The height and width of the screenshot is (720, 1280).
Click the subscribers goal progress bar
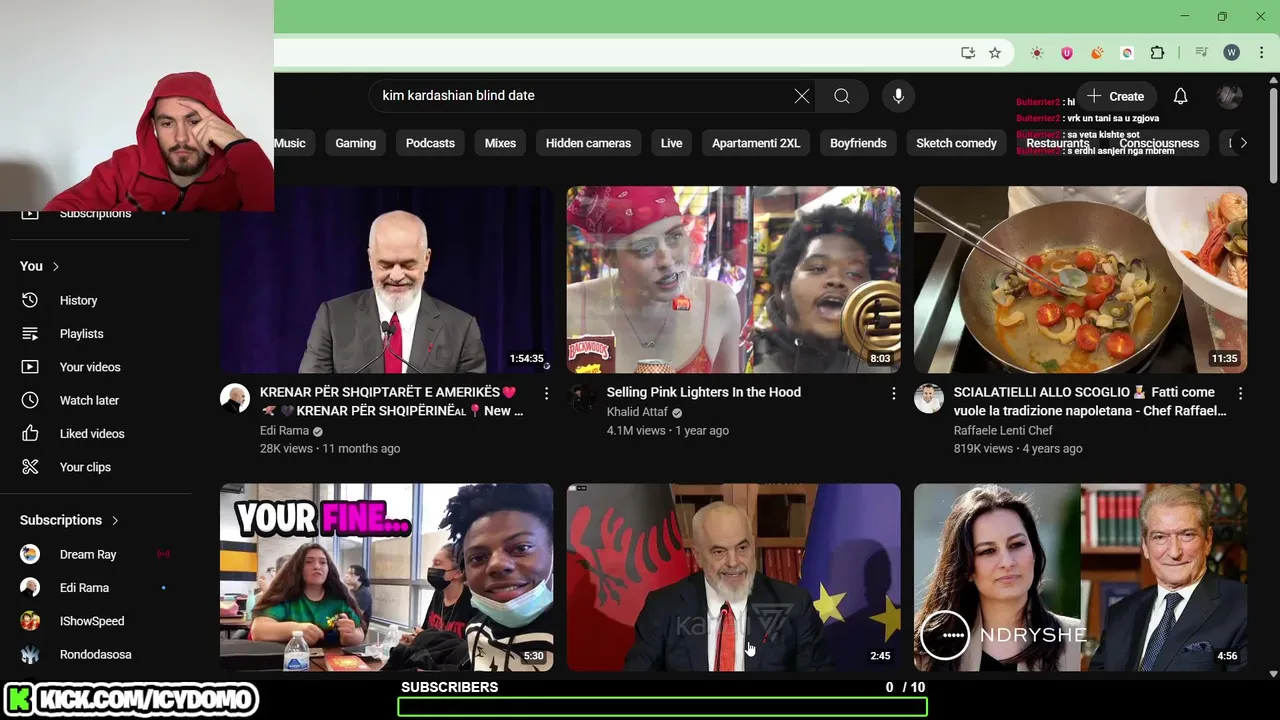(x=662, y=707)
